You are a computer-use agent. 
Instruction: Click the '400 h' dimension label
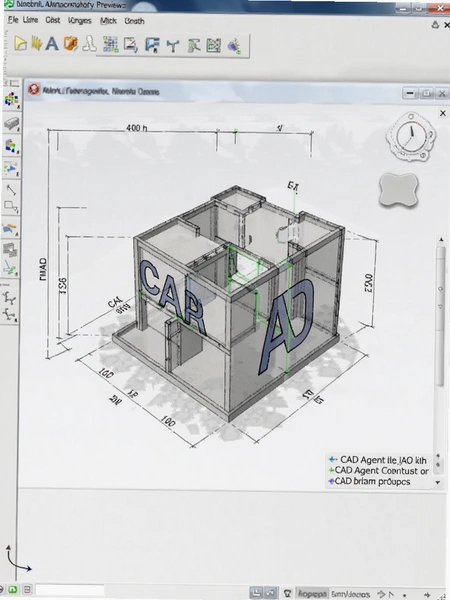click(x=136, y=128)
